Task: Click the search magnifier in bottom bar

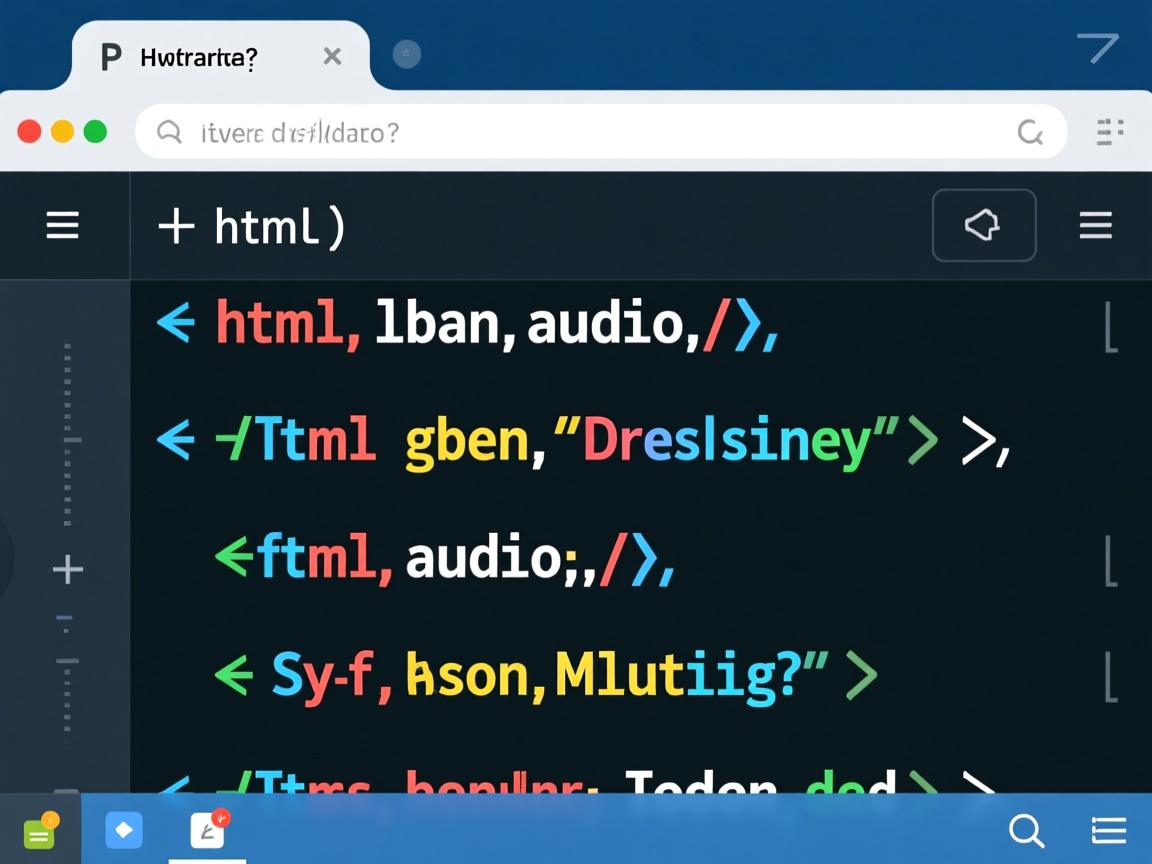Action: click(x=1026, y=830)
